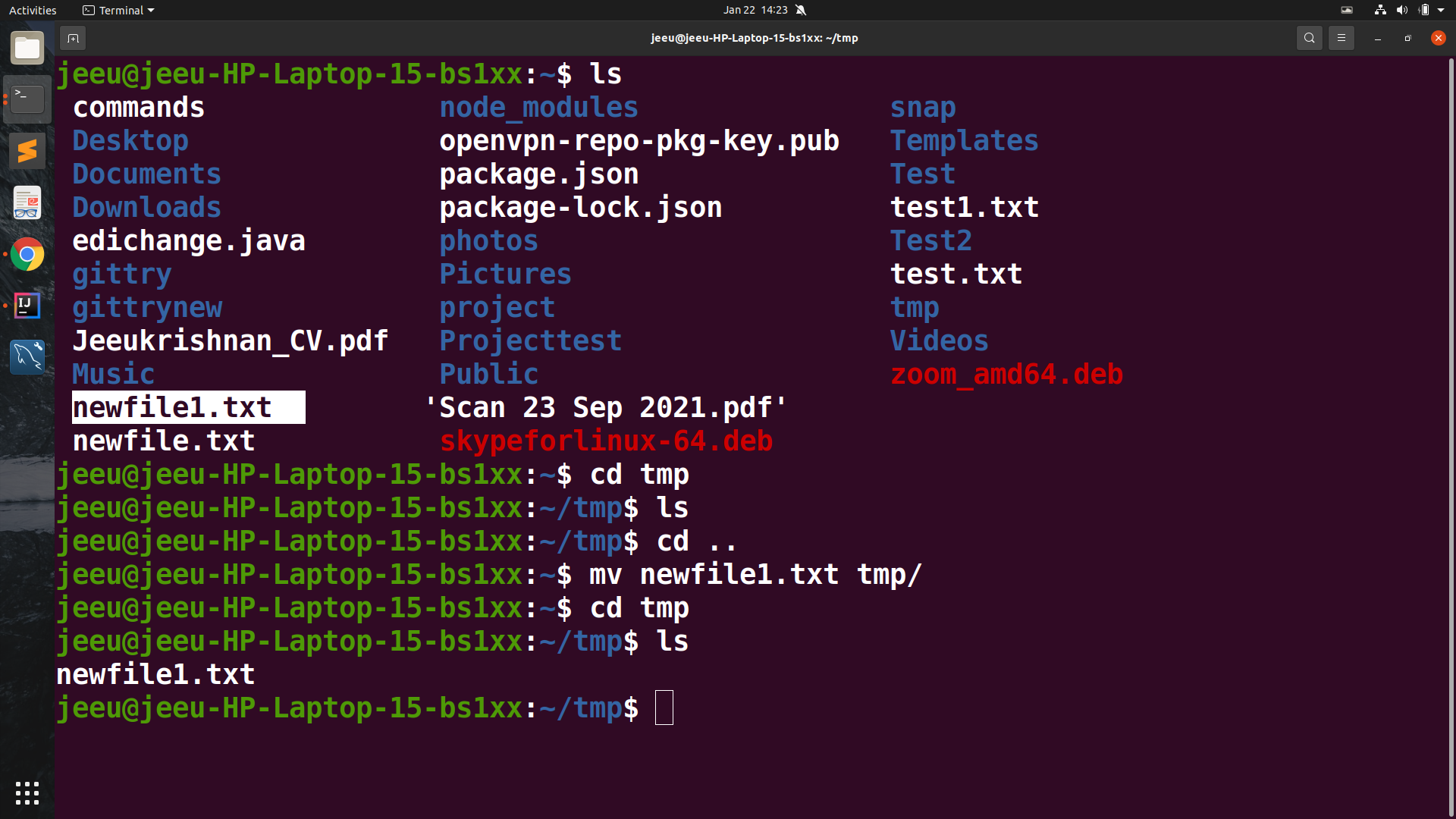Launch IntelliJ IDEA from the dock
Viewport: 1456px width, 819px height.
click(x=27, y=306)
